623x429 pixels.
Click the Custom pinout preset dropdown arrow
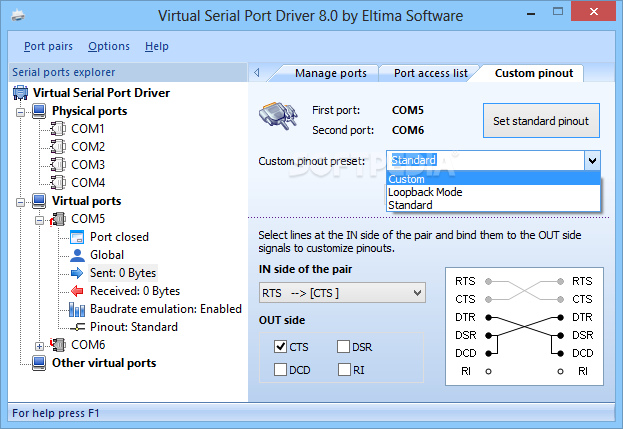coord(592,161)
